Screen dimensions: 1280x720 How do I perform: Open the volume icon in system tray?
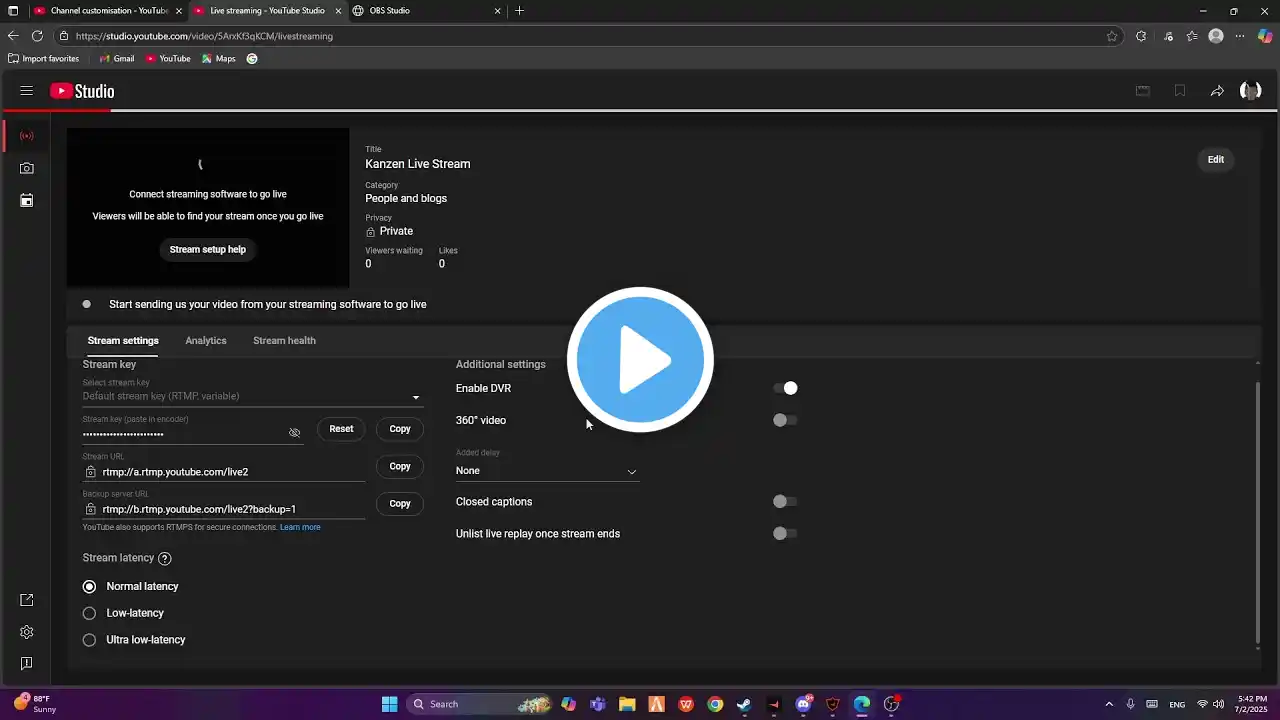(x=1218, y=704)
